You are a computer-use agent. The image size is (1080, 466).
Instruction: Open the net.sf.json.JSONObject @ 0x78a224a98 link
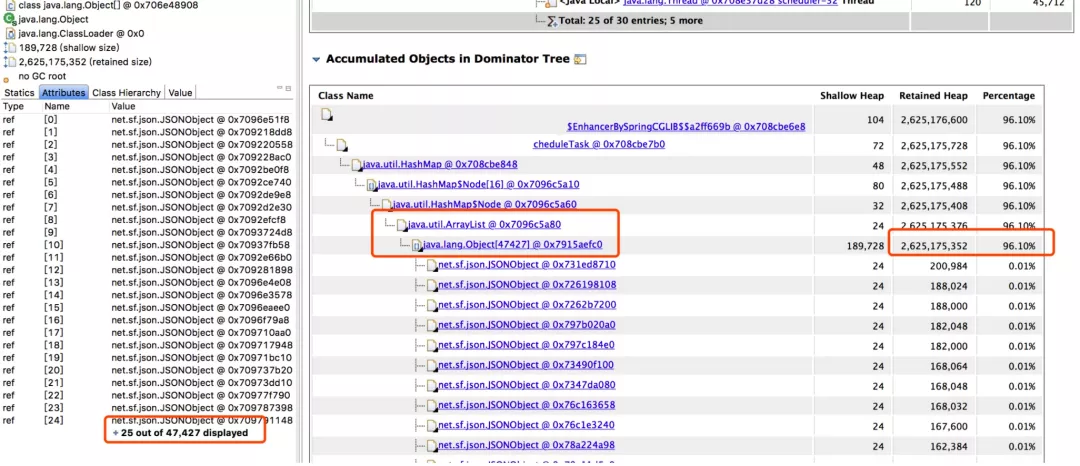tap(526, 445)
